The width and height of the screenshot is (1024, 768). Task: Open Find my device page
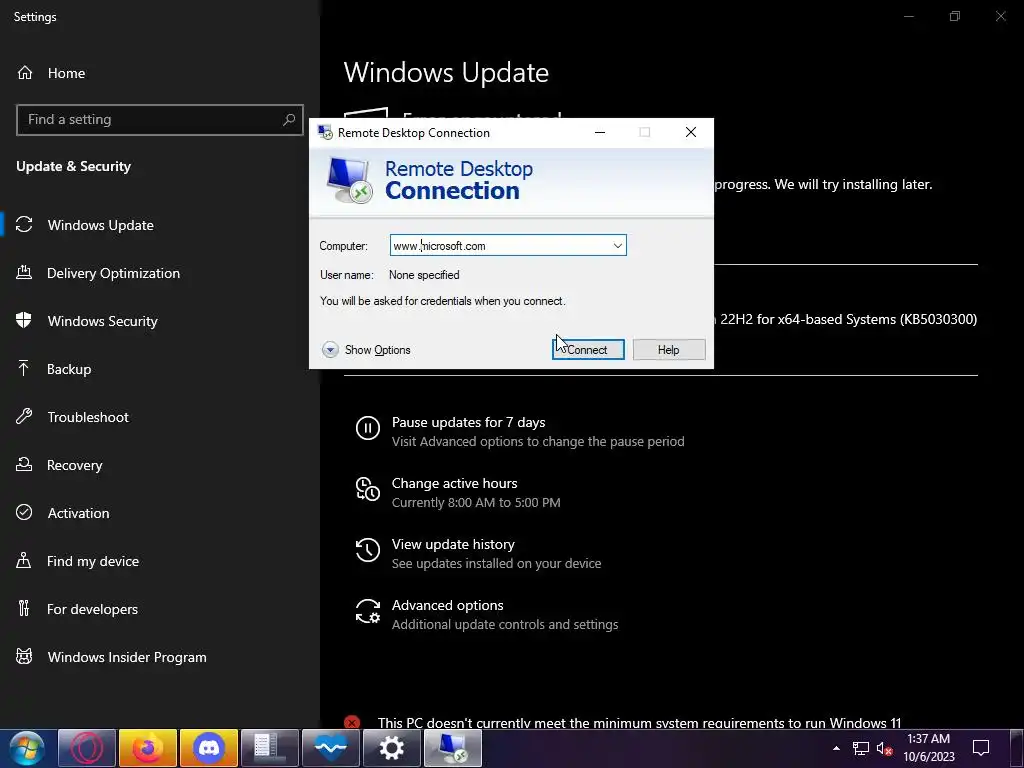(x=93, y=561)
